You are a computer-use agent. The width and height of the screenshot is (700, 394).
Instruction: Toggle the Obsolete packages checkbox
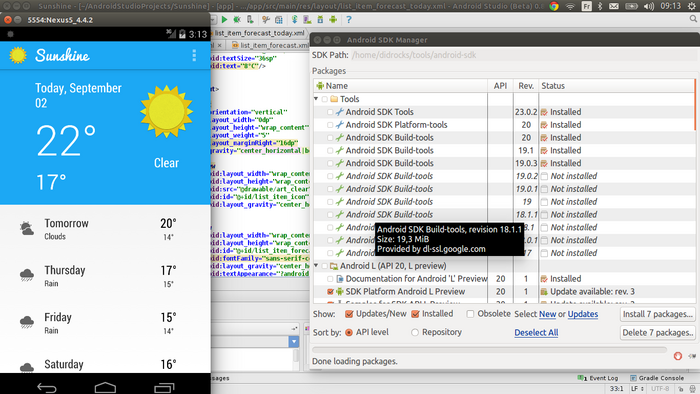[x=470, y=314]
